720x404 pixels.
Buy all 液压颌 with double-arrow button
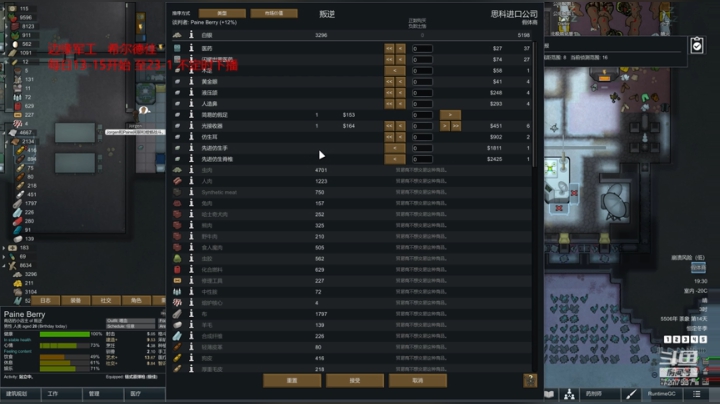click(x=389, y=93)
